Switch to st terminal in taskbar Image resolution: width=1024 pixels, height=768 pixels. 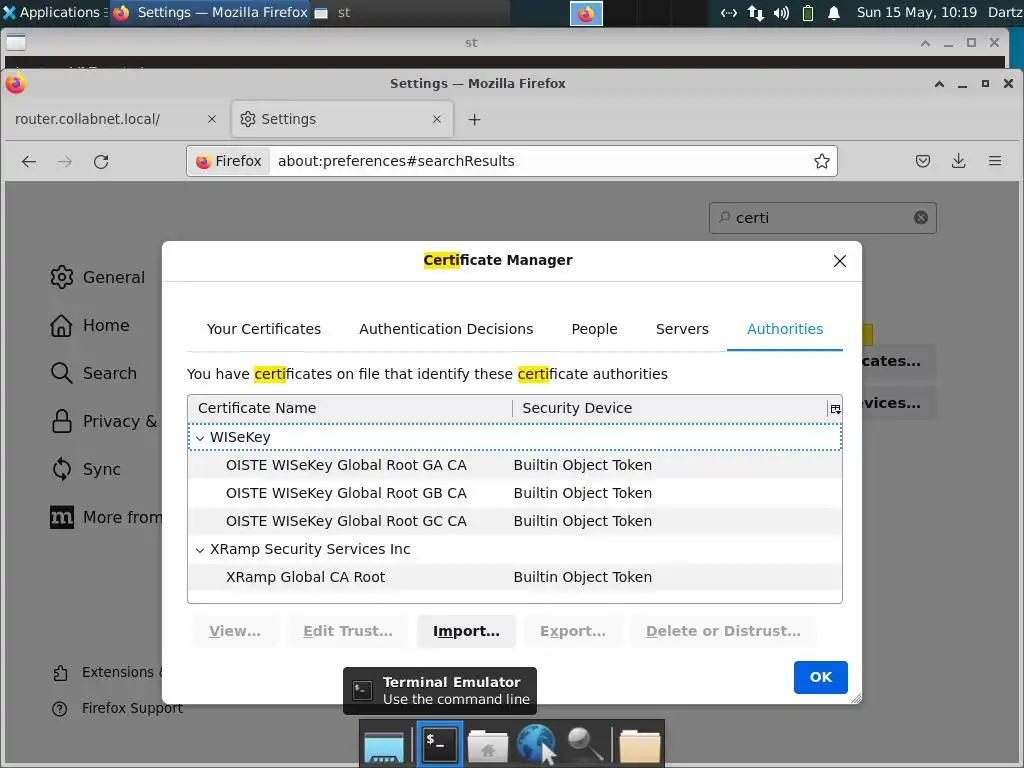coord(410,12)
